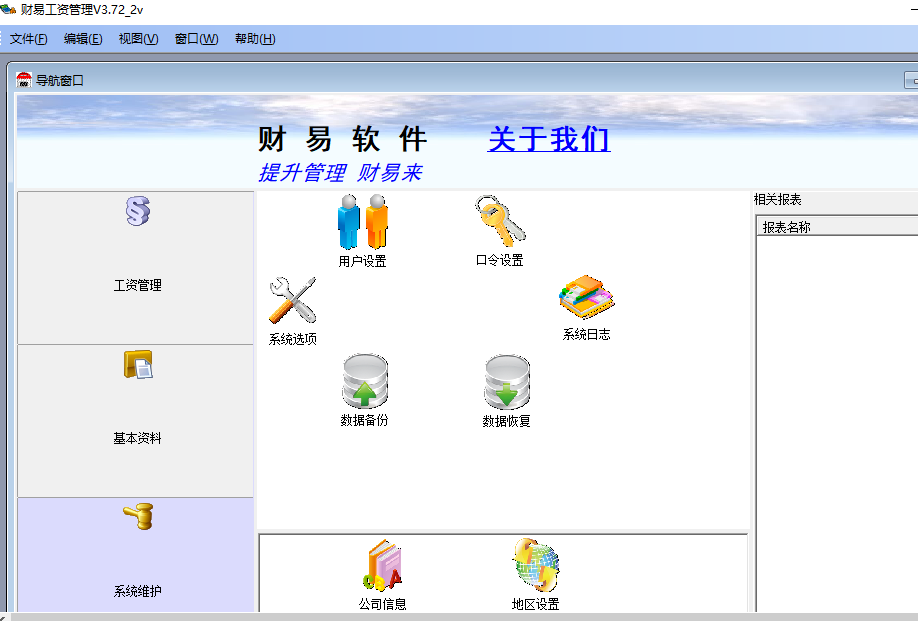Switch to 基本资料 sidebar section

tap(136, 421)
